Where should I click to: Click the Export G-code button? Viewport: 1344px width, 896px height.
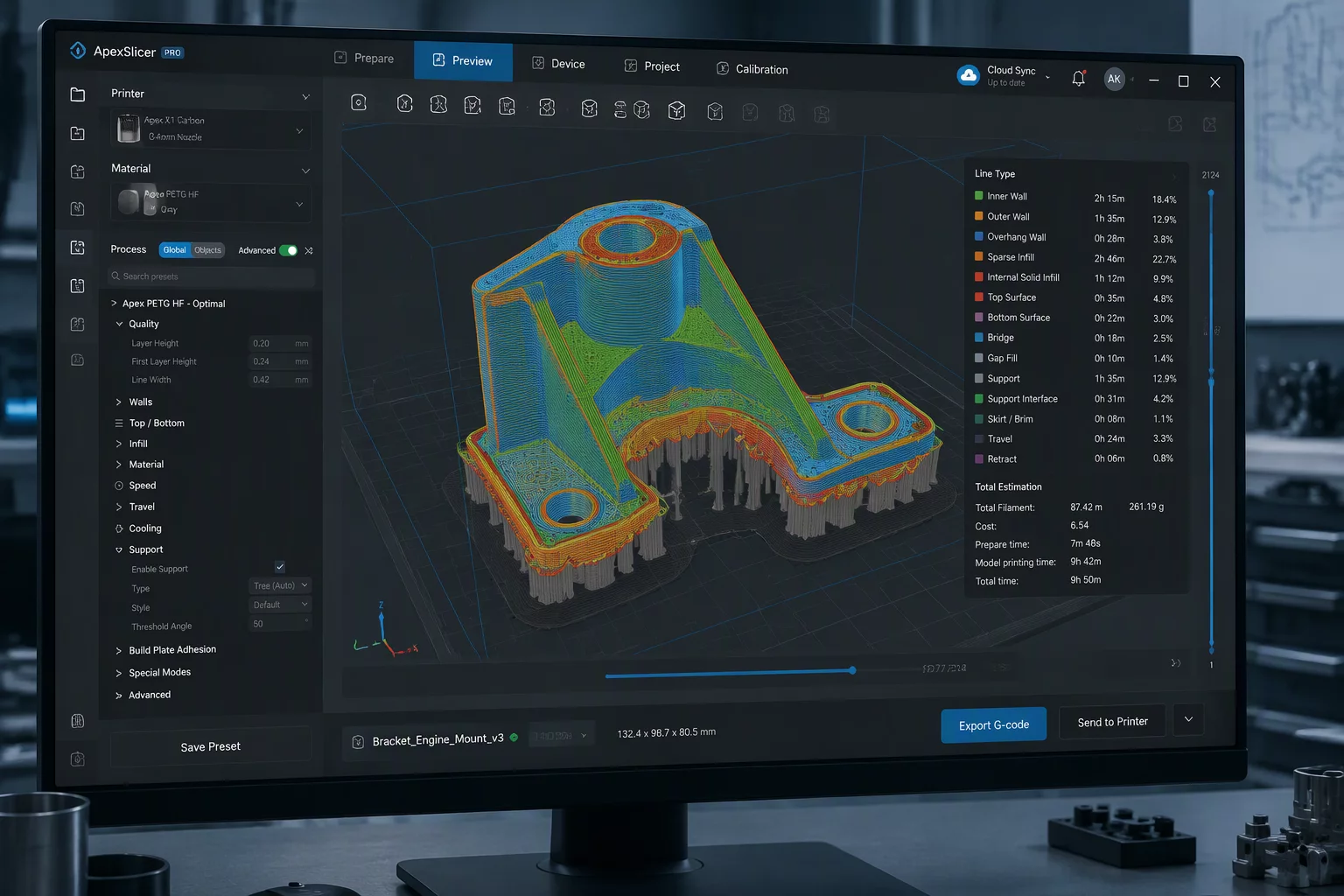point(994,724)
